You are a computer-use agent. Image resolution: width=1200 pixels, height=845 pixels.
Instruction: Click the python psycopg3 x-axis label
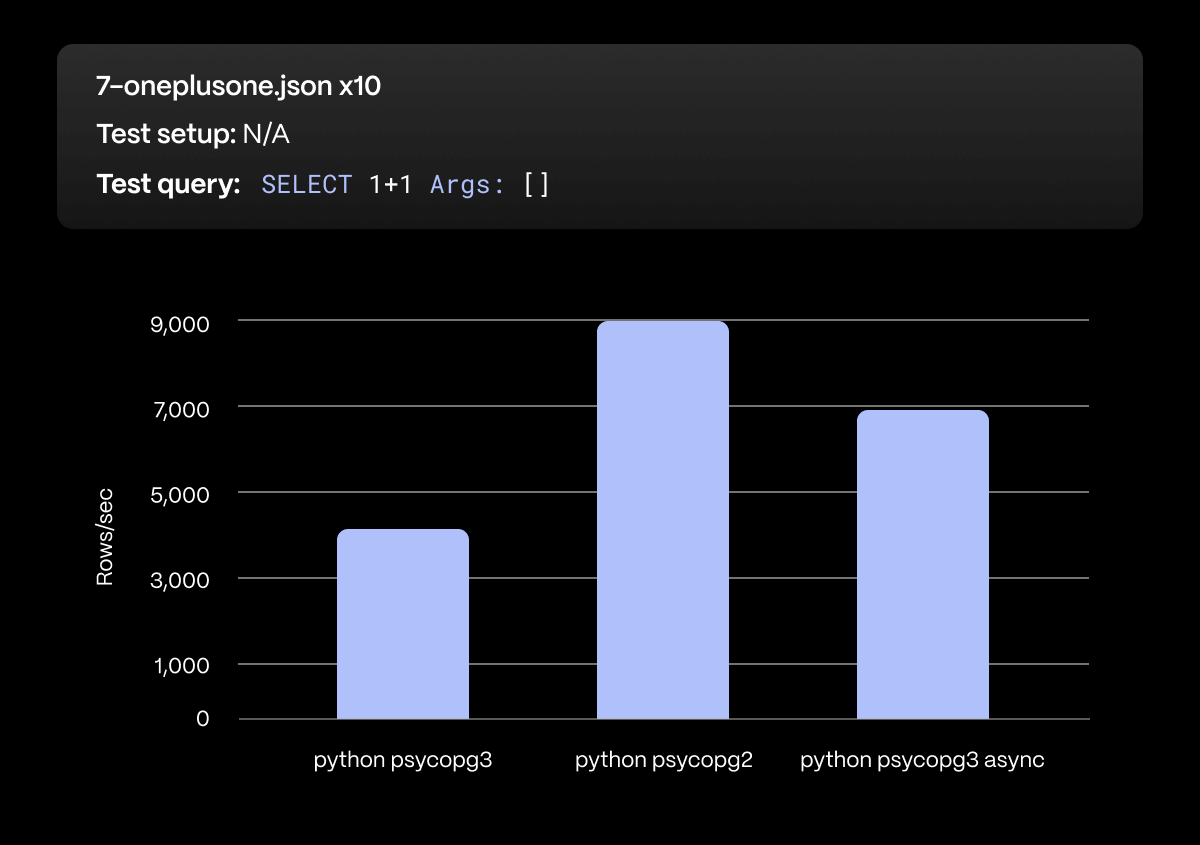(x=403, y=760)
